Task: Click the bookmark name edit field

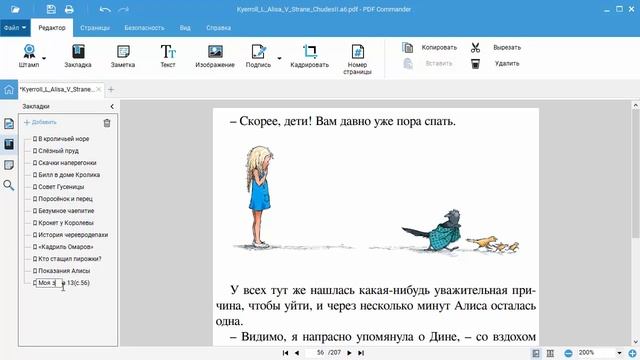Action: (49, 283)
